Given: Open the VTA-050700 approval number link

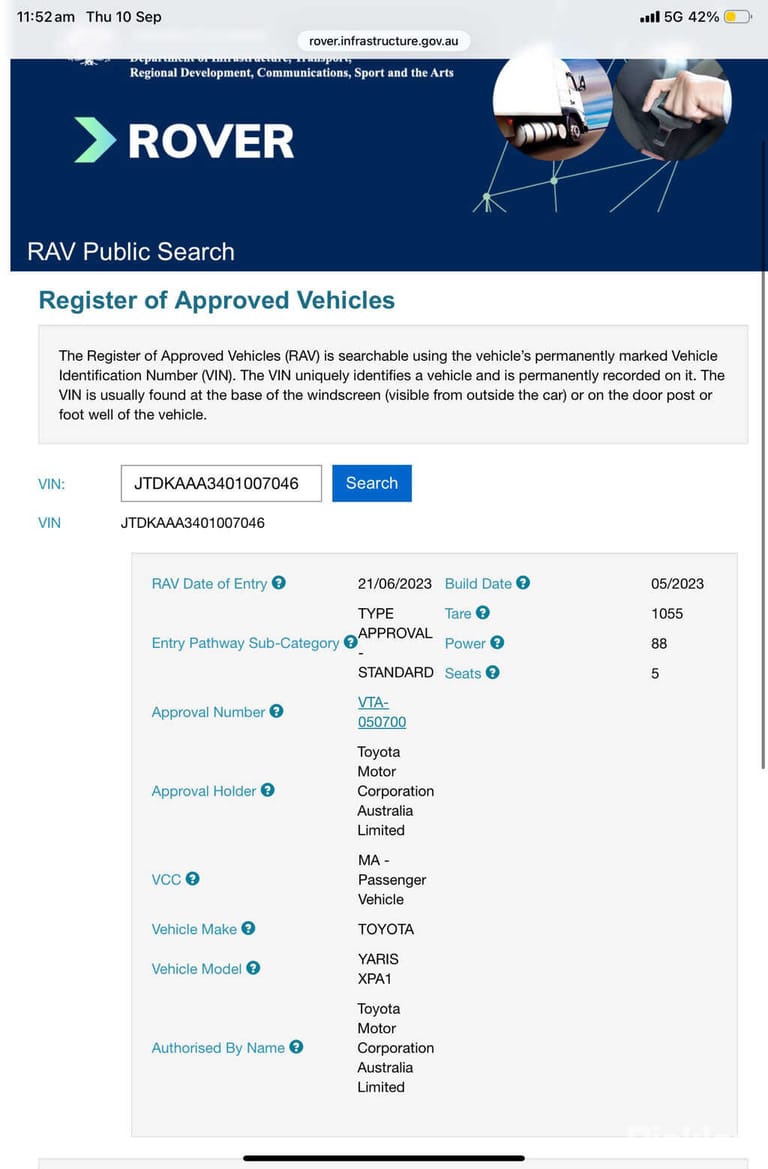Looking at the screenshot, I should point(382,712).
